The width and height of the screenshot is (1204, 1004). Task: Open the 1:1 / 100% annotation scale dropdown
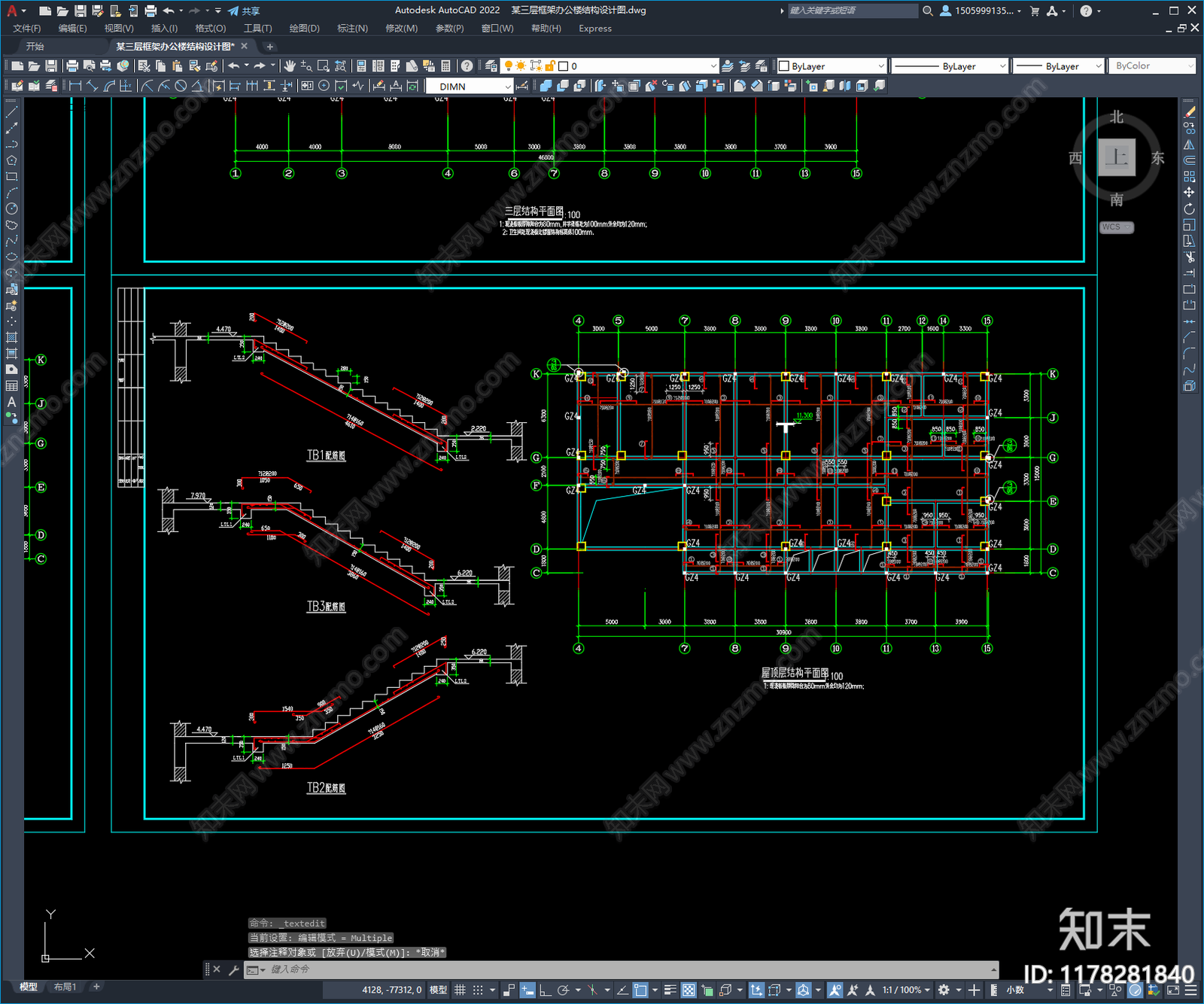pyautogui.click(x=906, y=990)
